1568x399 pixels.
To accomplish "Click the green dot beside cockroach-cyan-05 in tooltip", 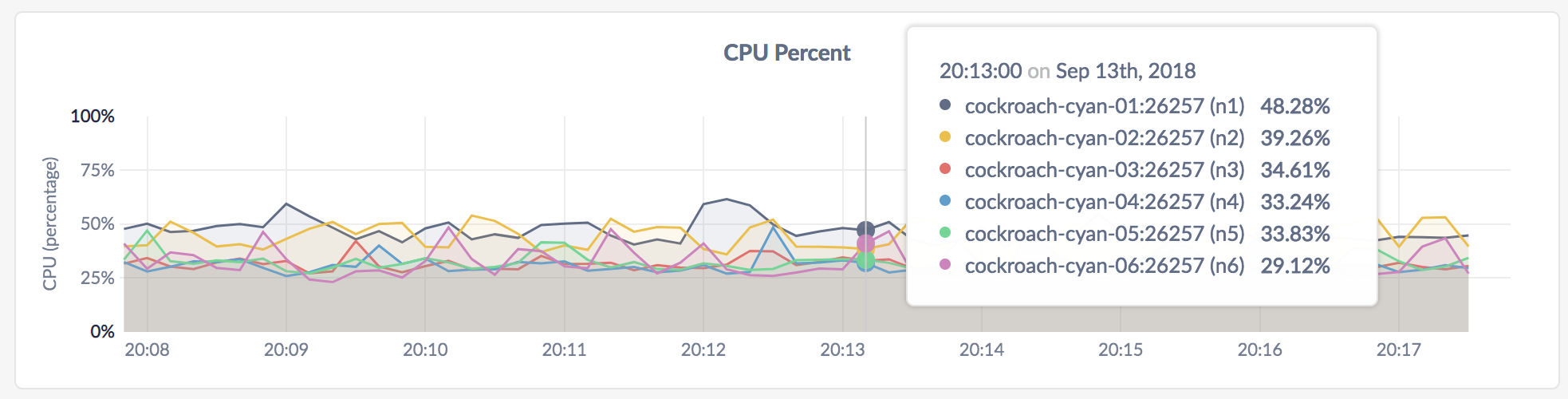I will tap(945, 232).
